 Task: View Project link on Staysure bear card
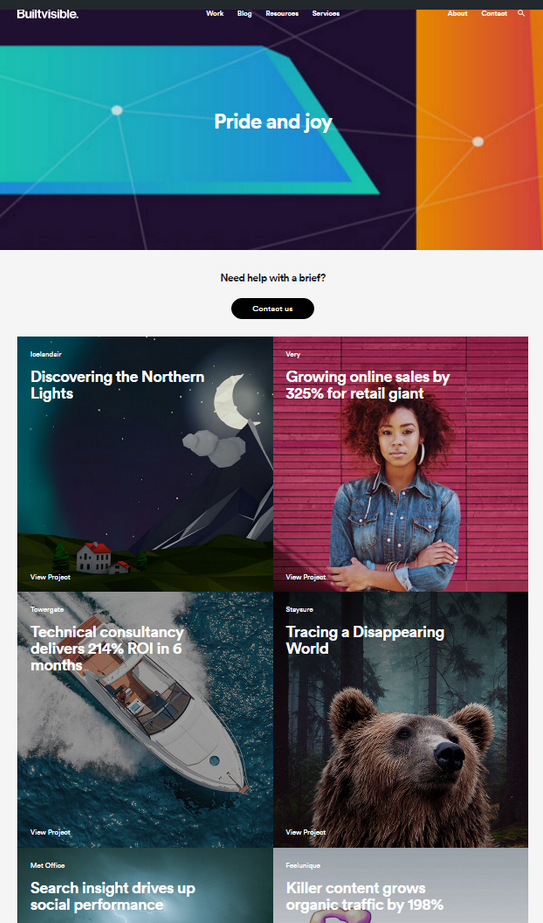click(x=306, y=832)
